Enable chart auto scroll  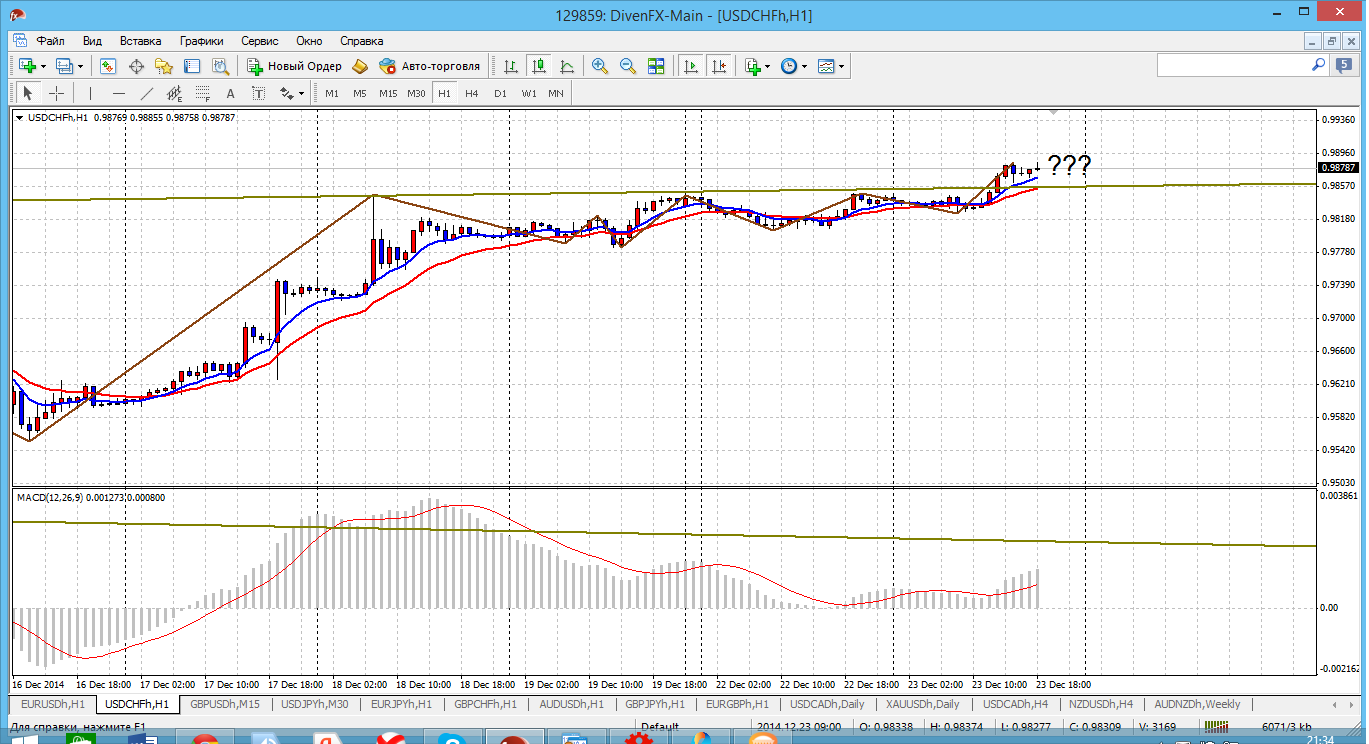[x=690, y=66]
